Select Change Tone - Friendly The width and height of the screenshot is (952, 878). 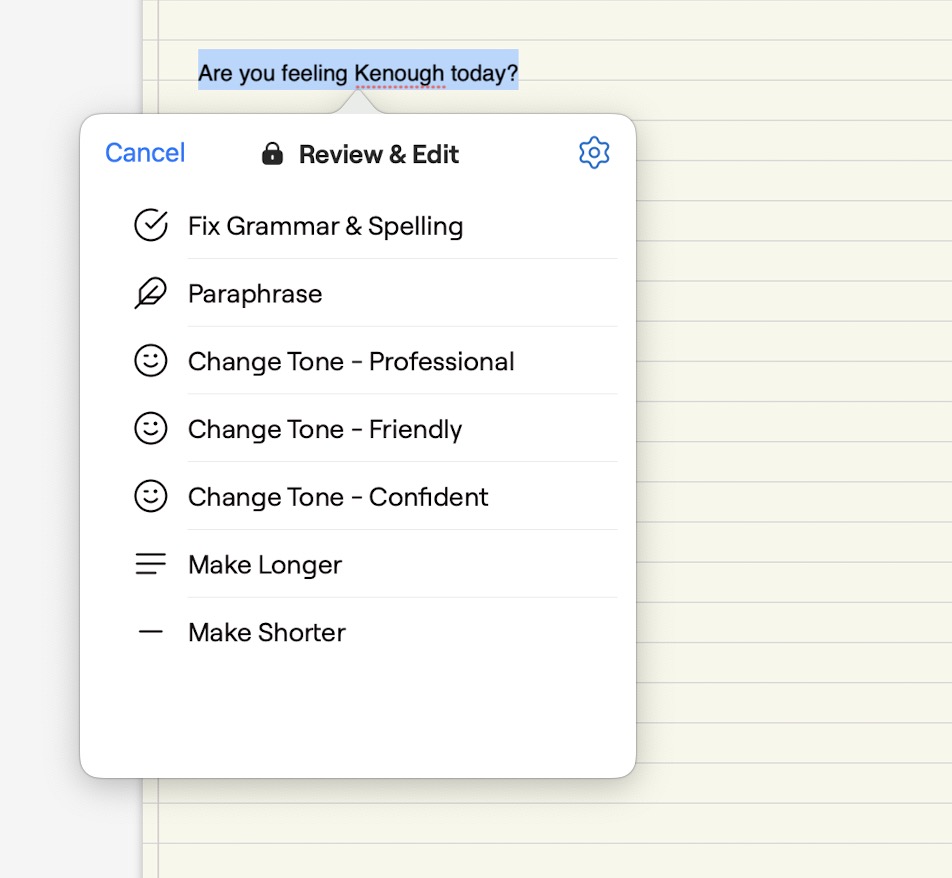(325, 429)
